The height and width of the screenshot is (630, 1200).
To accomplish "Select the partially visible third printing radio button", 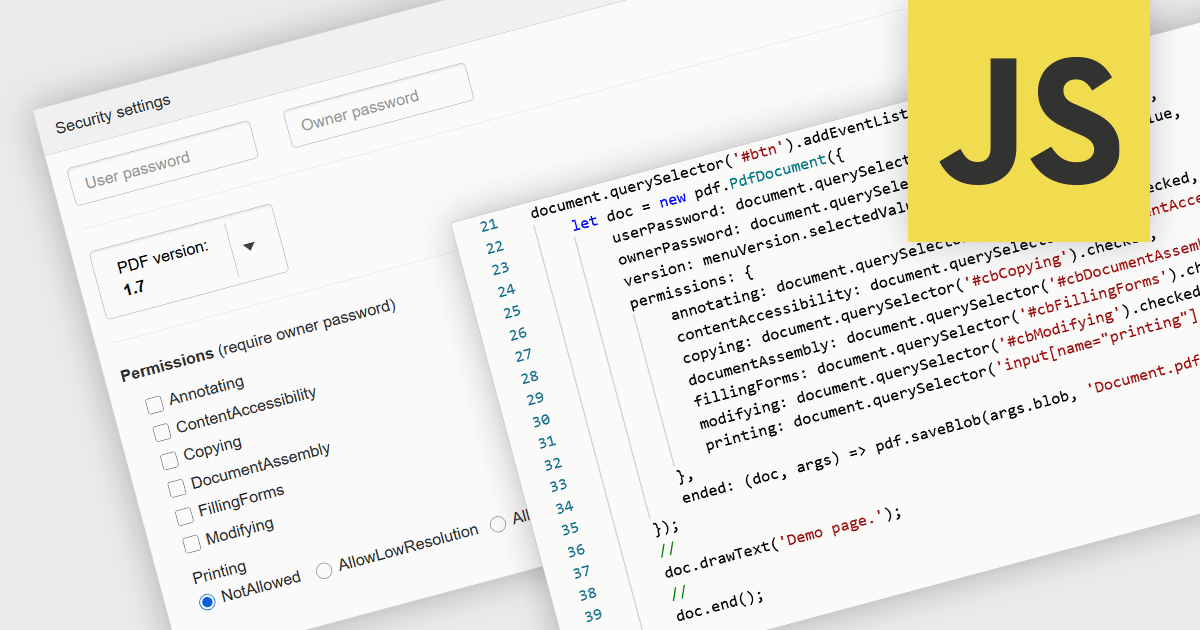I will click(x=498, y=525).
